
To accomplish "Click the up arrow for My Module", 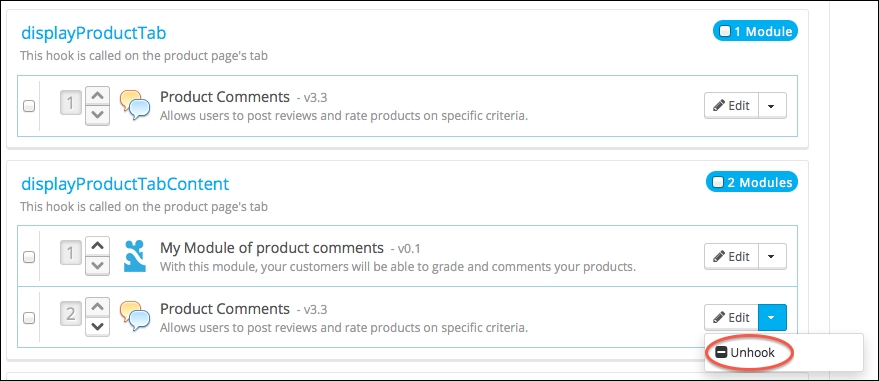I will pos(98,246).
